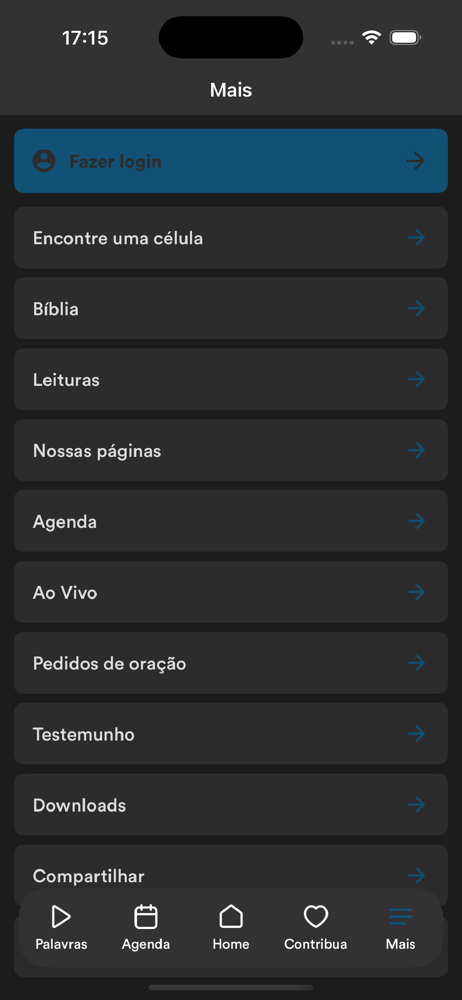Click the arrow icon on Fazer login
Image resolution: width=462 pixels, height=1000 pixels.
coord(415,161)
